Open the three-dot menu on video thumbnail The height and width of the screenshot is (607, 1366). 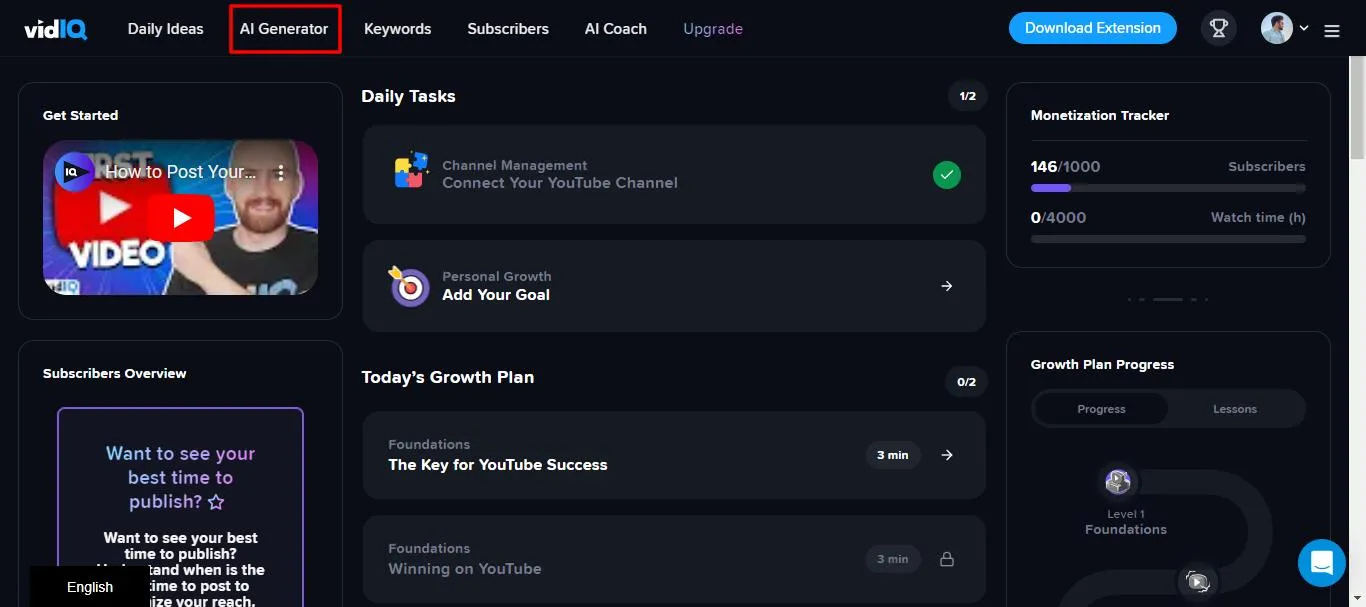(281, 172)
